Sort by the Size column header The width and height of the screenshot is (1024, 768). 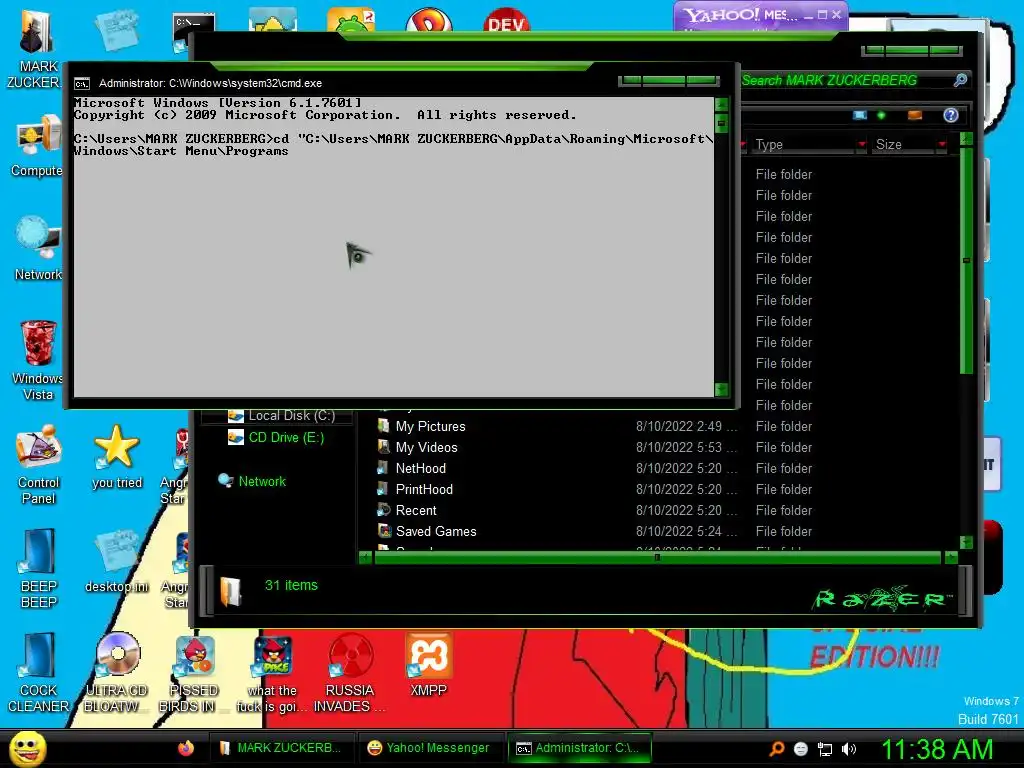coord(904,144)
